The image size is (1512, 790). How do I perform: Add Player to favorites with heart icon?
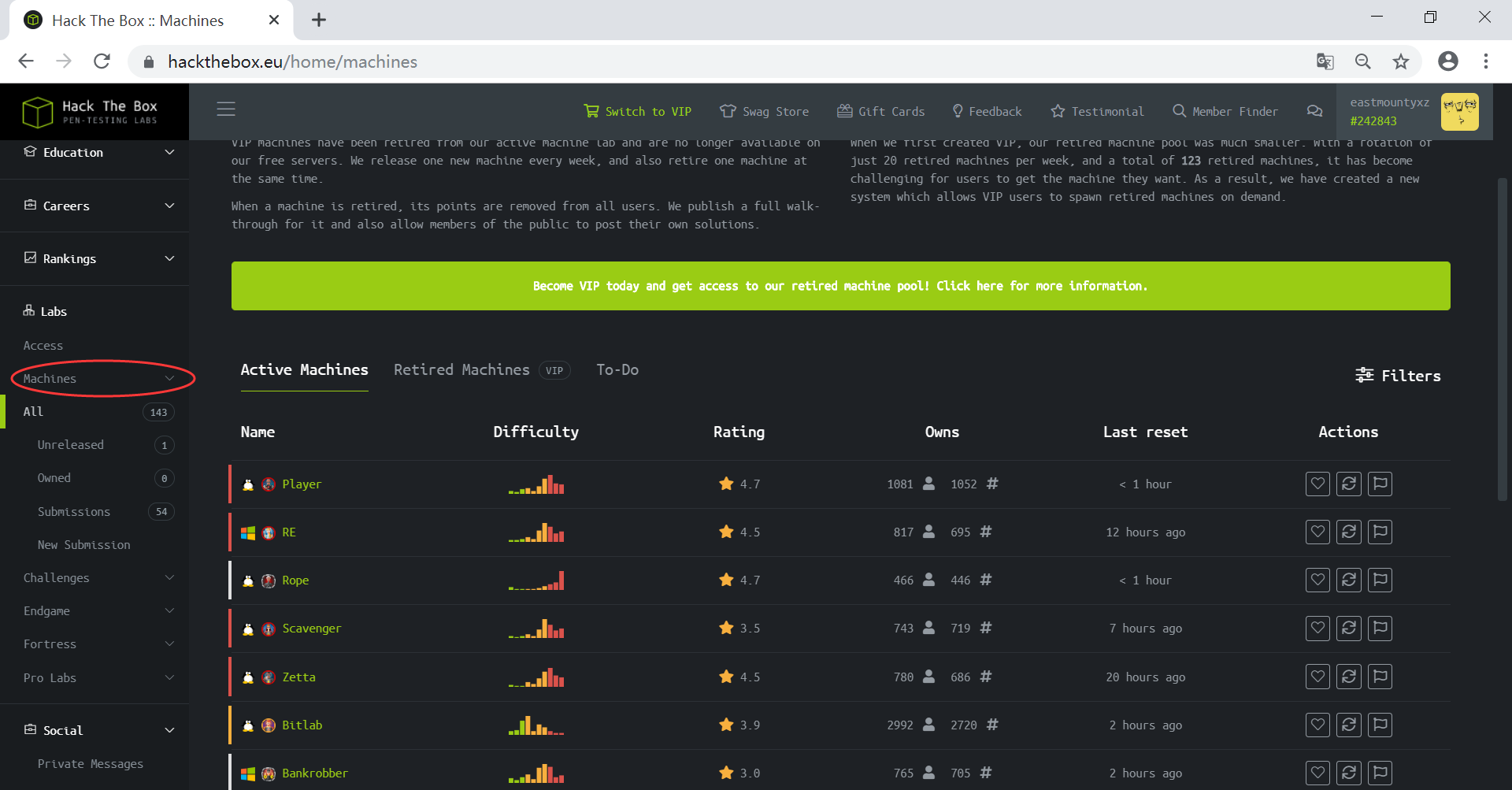point(1317,484)
